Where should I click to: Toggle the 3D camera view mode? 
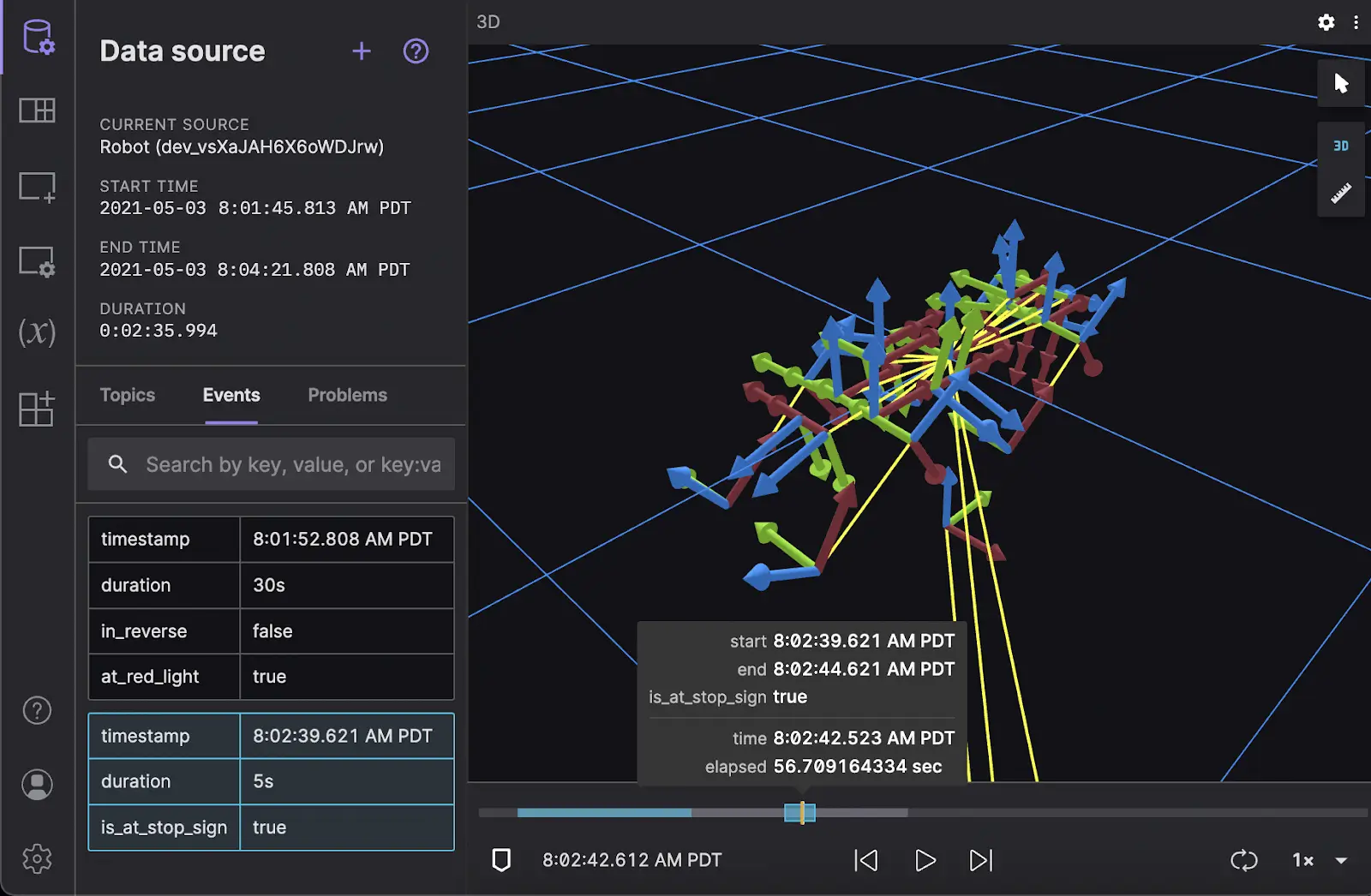click(x=1341, y=146)
